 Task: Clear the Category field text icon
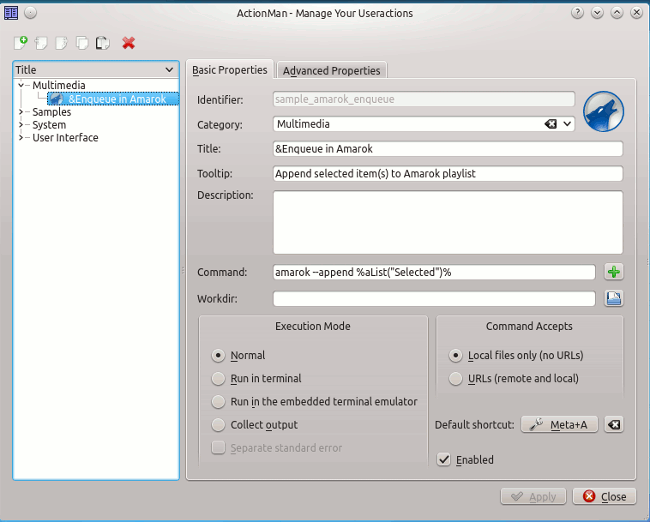[551, 124]
